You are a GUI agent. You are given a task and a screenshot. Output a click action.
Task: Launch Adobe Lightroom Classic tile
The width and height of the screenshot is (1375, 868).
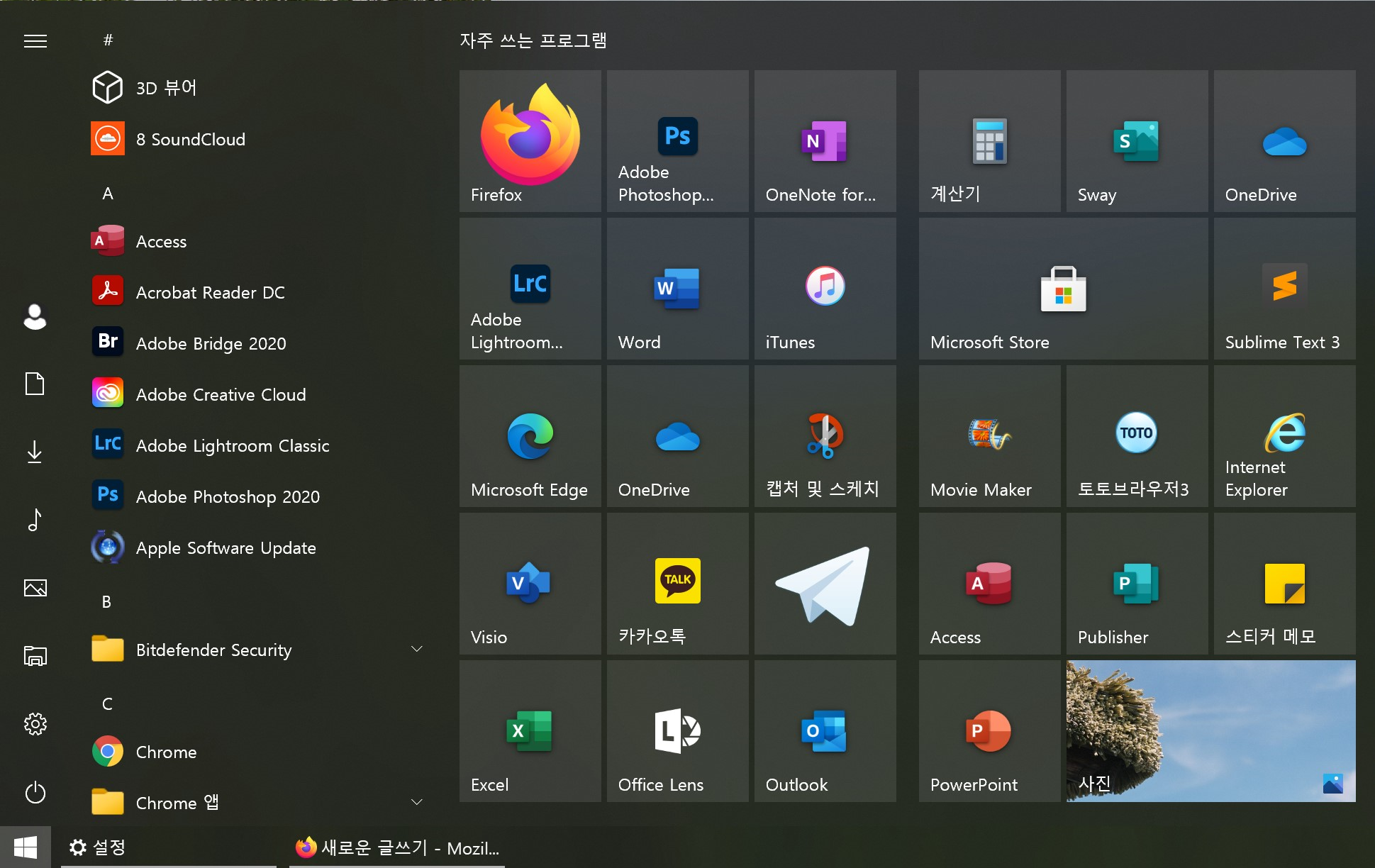click(530, 288)
